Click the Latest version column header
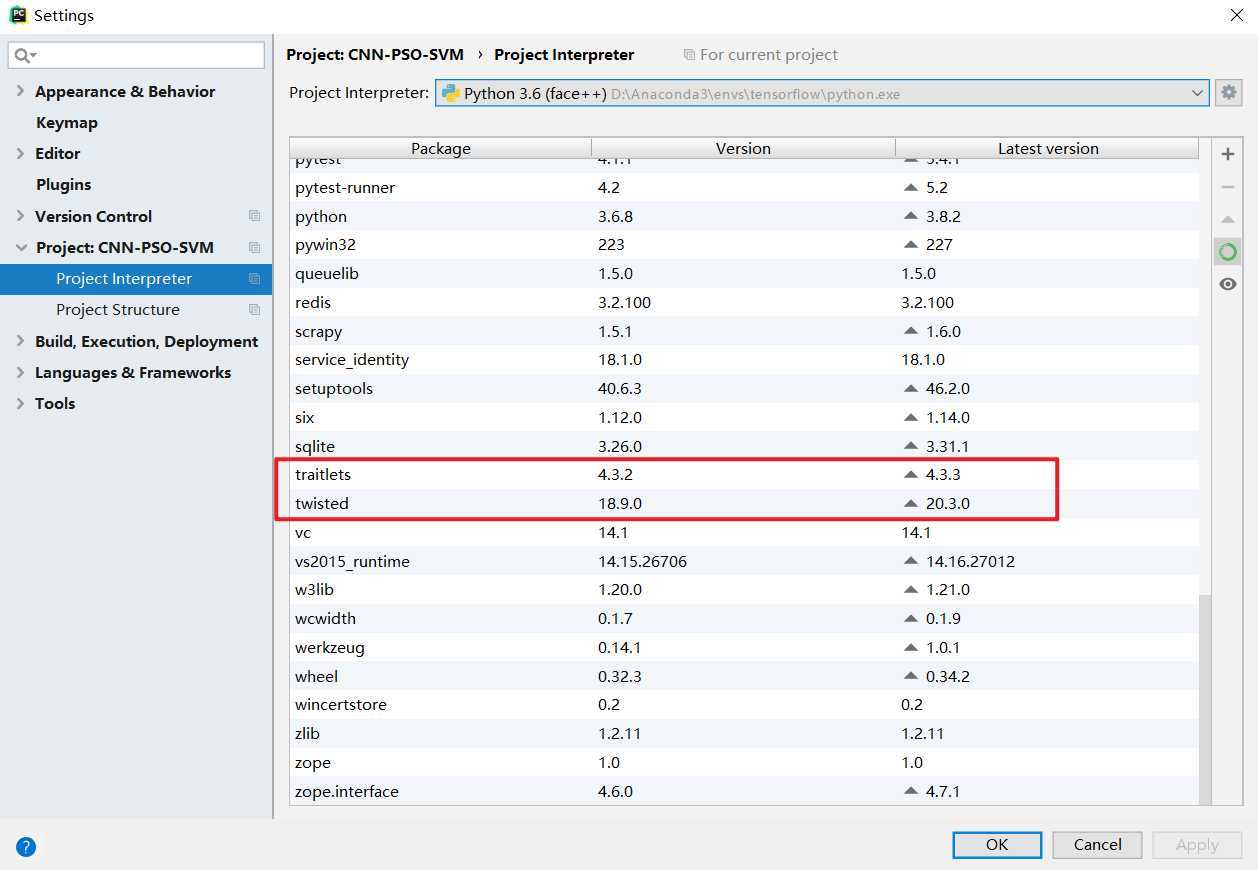 (1047, 148)
